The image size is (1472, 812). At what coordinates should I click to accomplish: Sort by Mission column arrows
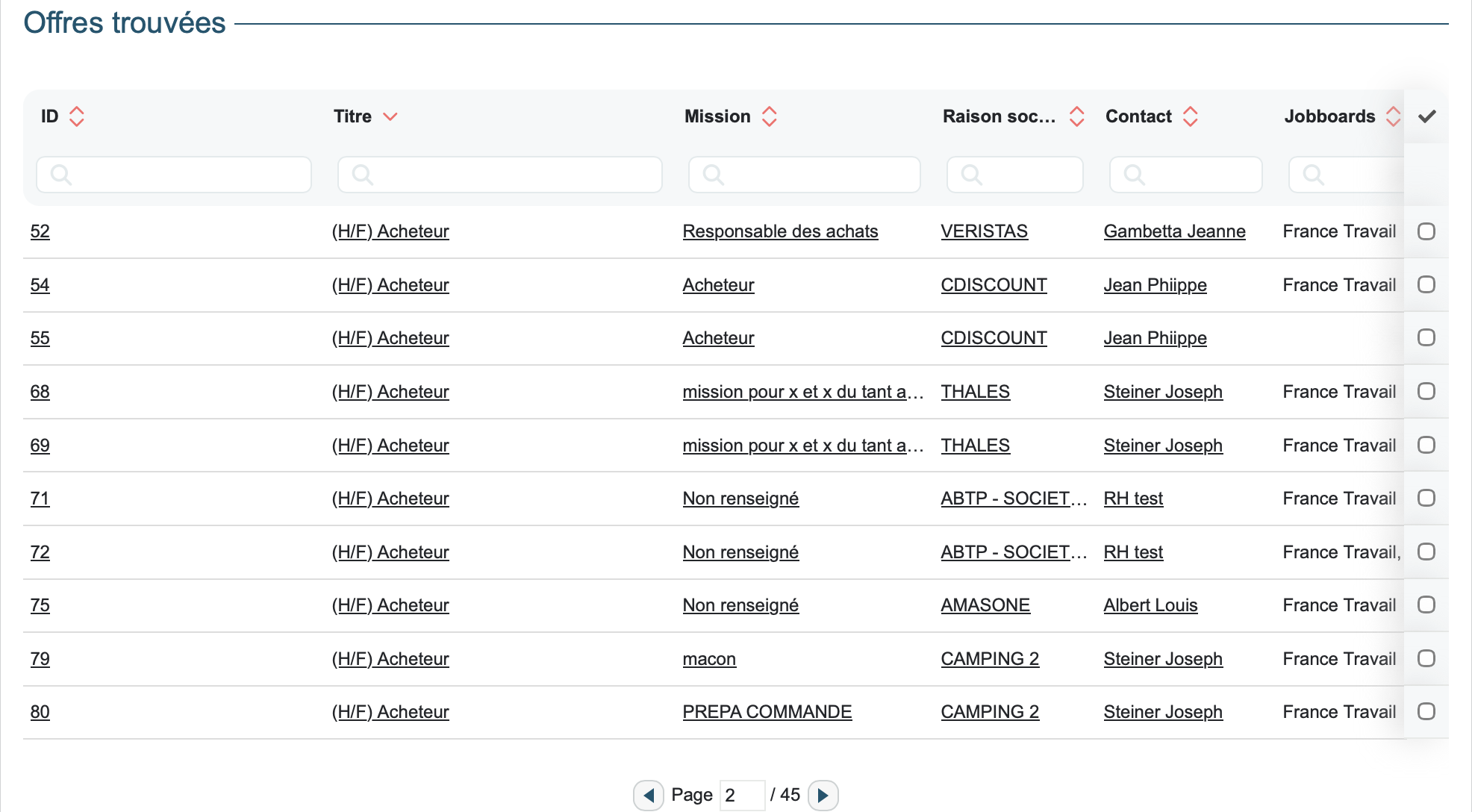(769, 116)
